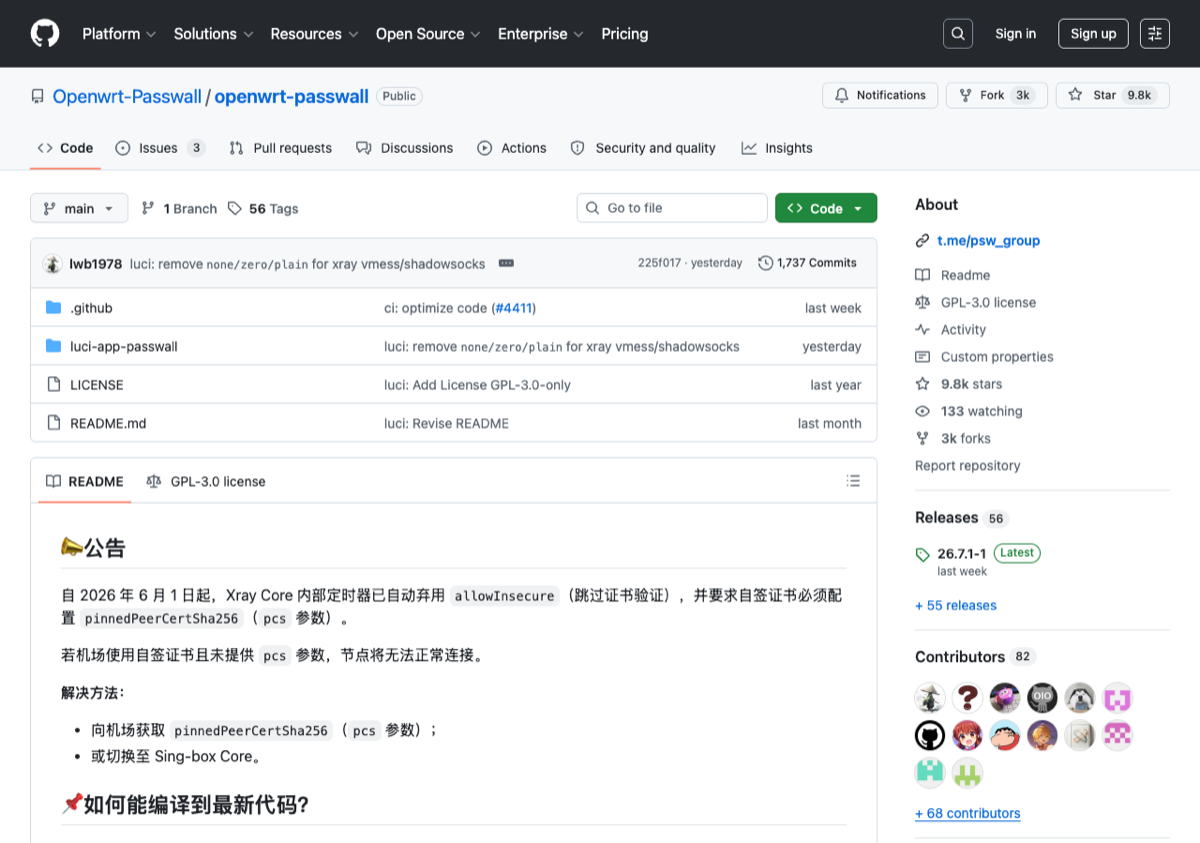Click the Tags icon beside 56 Tags

coord(235,208)
